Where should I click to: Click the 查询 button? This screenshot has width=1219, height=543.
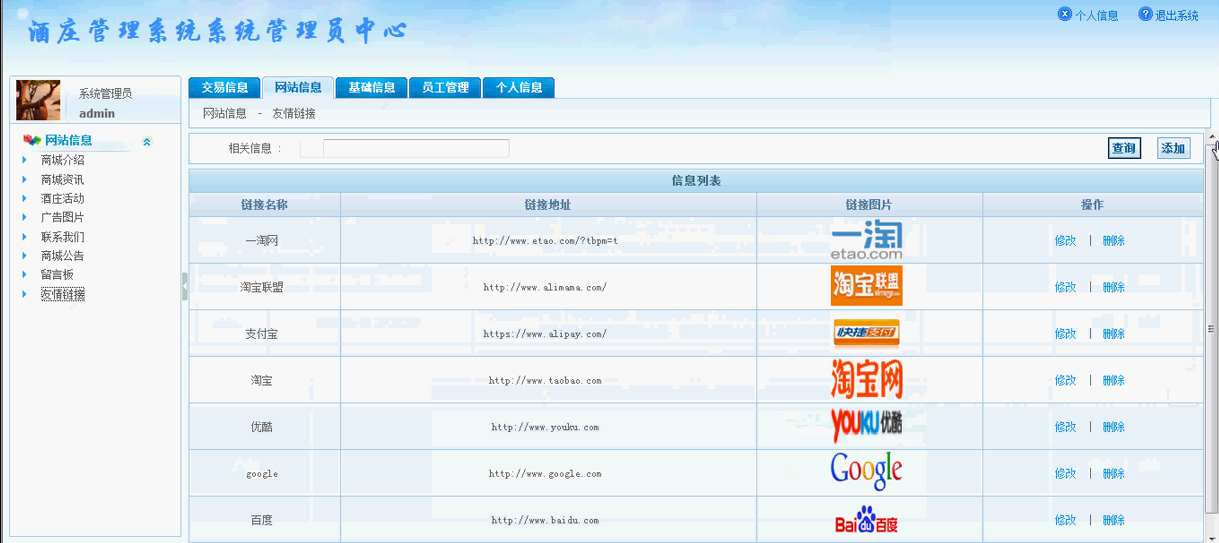pyautogui.click(x=1124, y=148)
